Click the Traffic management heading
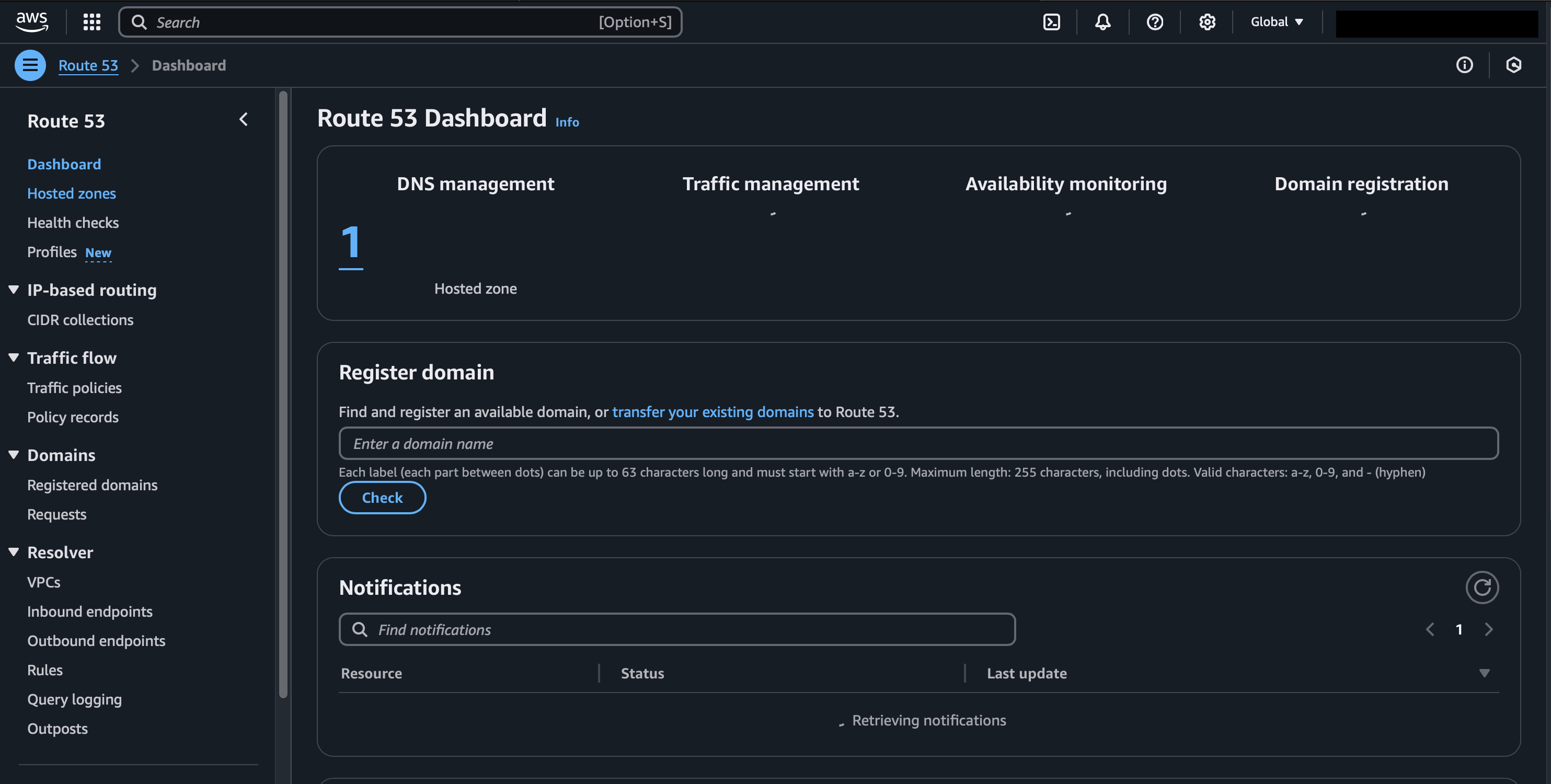The height and width of the screenshot is (784, 1551). pyautogui.click(x=771, y=183)
